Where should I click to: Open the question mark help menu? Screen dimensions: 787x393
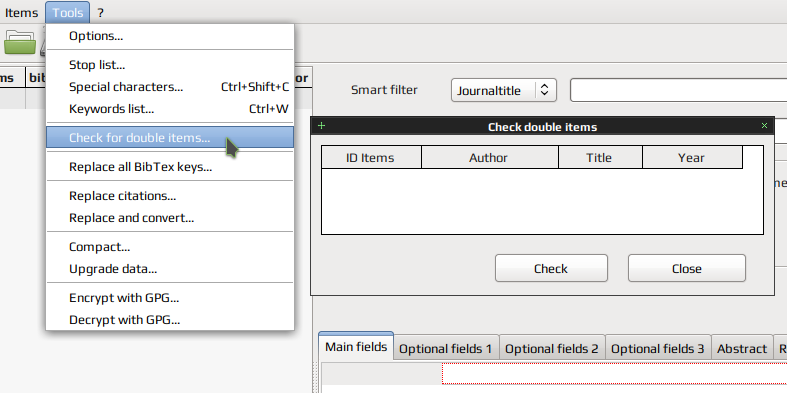(x=100, y=13)
